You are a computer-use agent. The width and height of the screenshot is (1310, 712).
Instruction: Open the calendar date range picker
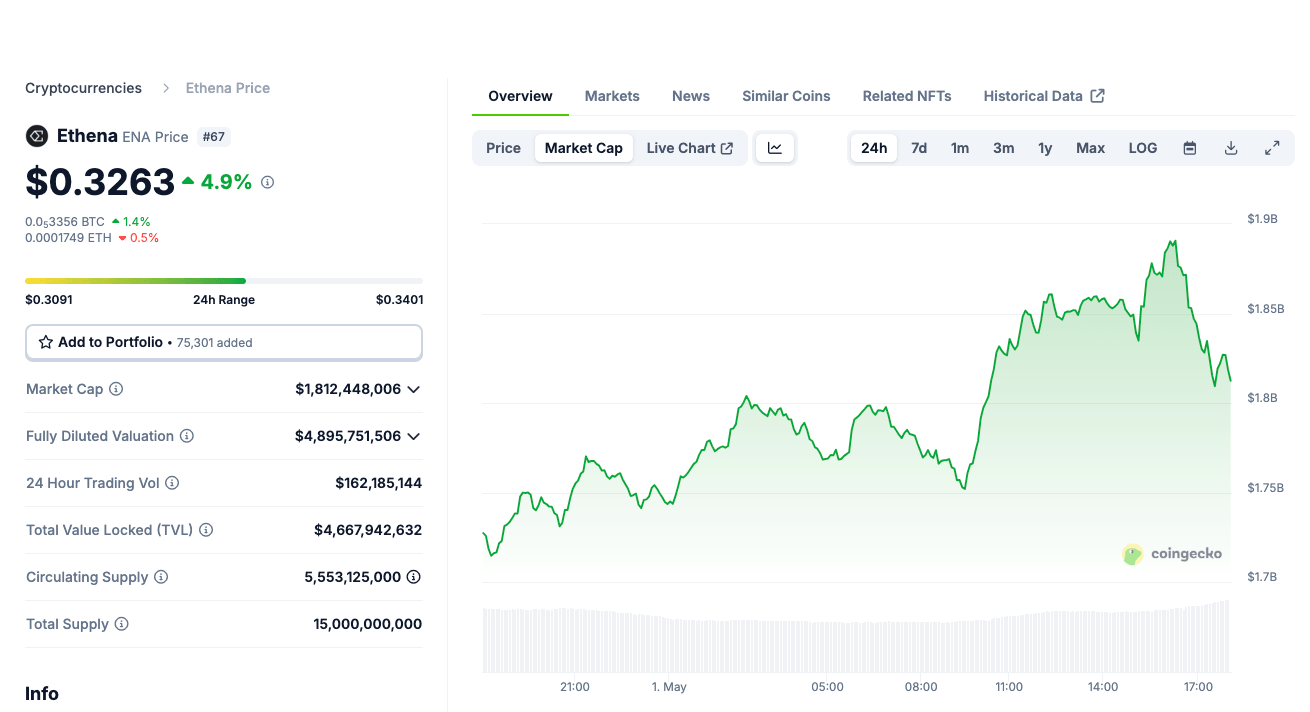pyautogui.click(x=1189, y=147)
